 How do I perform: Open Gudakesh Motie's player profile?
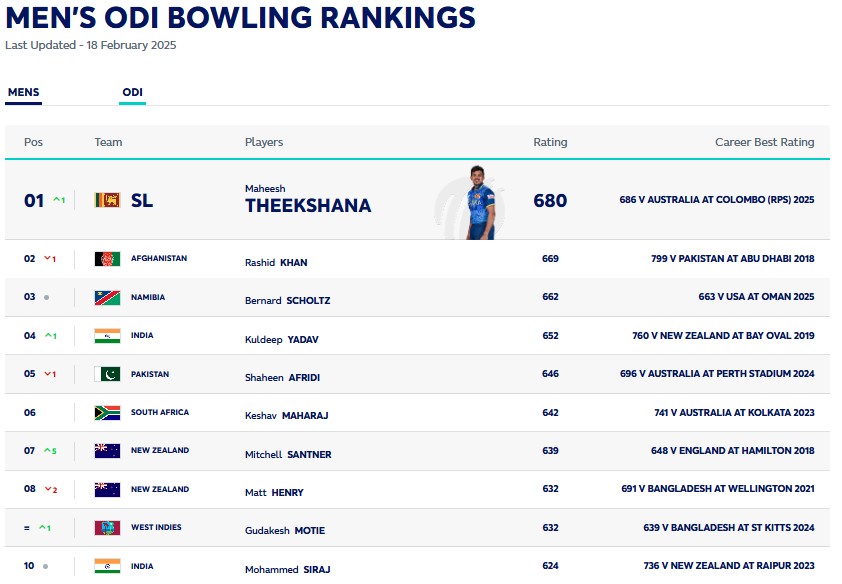(285, 531)
